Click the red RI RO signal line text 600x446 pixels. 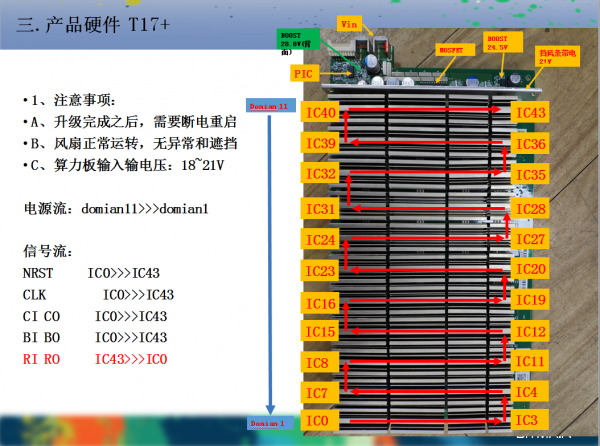[95, 359]
